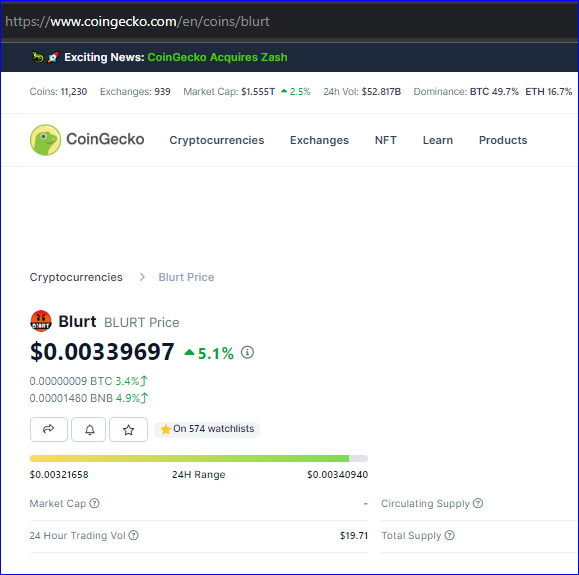Click the share arrow button
Image resolution: width=579 pixels, height=575 pixels.
[49, 429]
